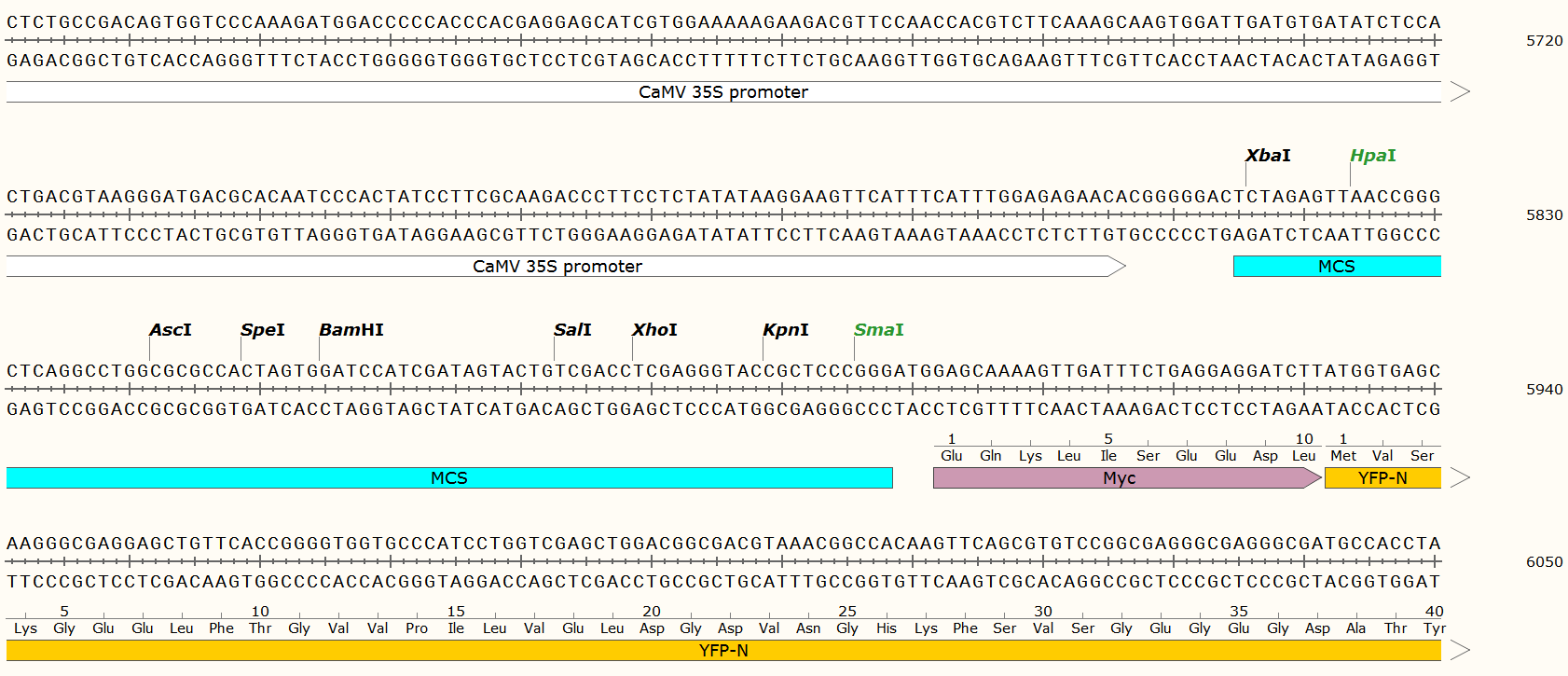This screenshot has width=1568, height=676.
Task: Select the His residue in YFP-N translation
Action: click(x=886, y=628)
